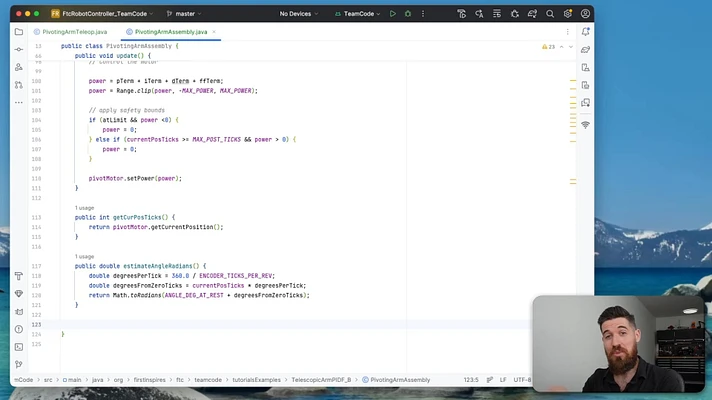The height and width of the screenshot is (400, 712).
Task: Open the TeamCode run configuration dropdown
Action: pyautogui.click(x=357, y=14)
